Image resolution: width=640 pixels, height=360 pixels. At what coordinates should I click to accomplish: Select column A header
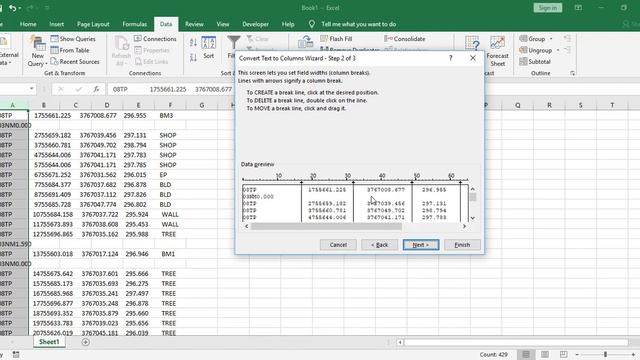[x=13, y=105]
